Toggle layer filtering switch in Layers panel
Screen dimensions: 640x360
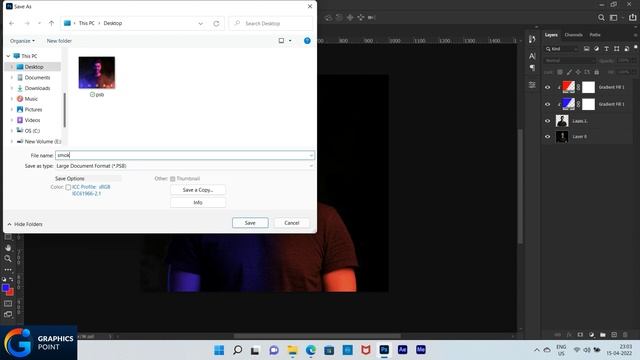(x=636, y=47)
